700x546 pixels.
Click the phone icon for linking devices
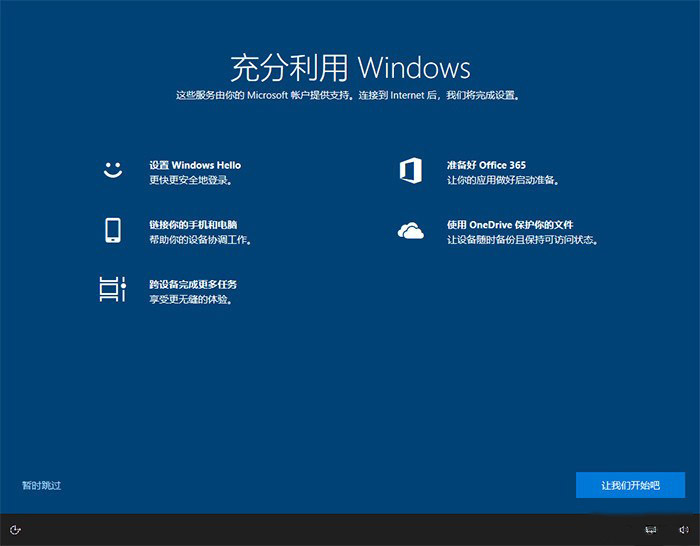pos(112,230)
